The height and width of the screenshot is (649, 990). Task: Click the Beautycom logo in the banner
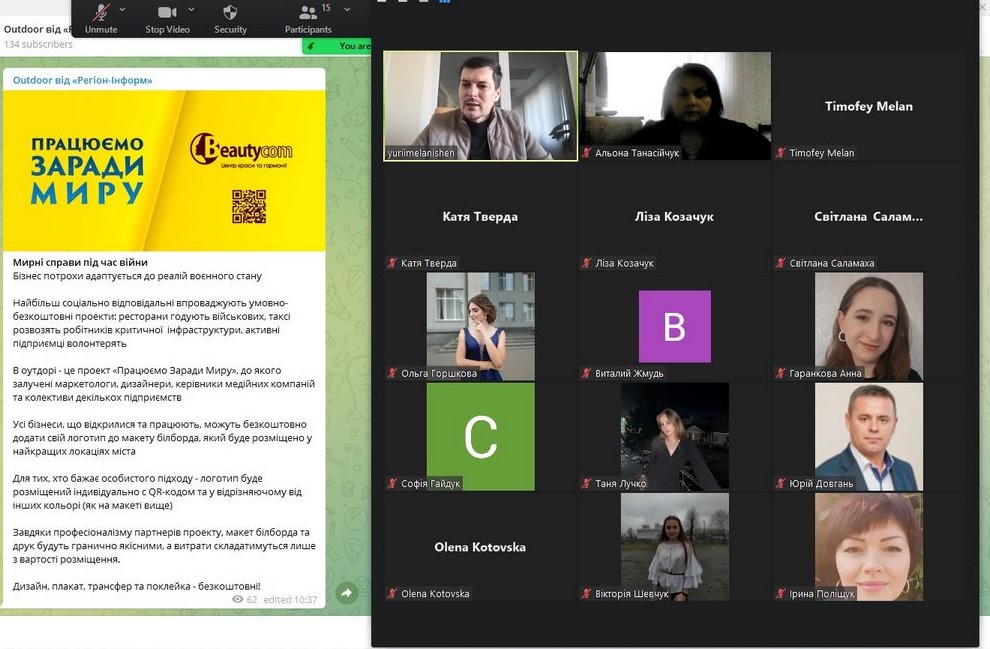[241, 151]
